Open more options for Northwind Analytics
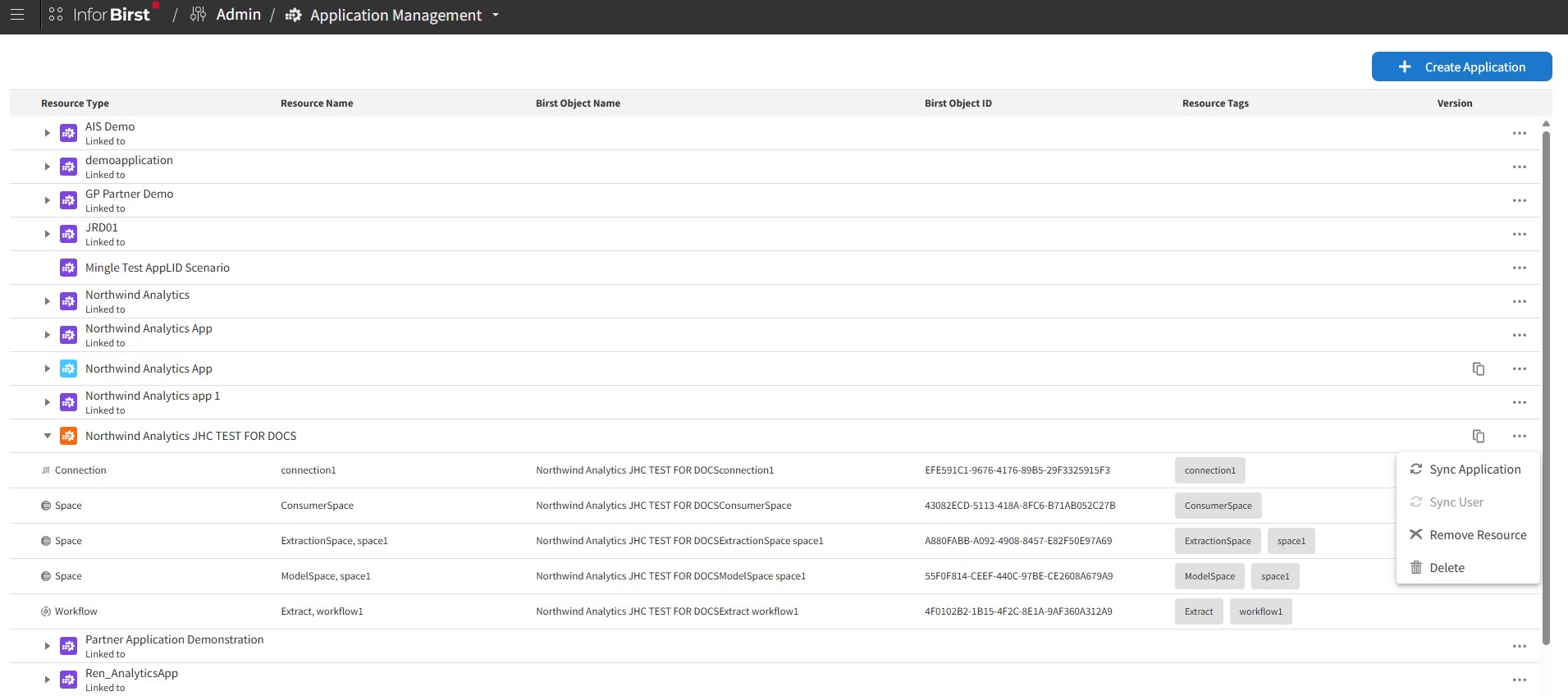The image size is (1568, 696). pyautogui.click(x=1520, y=301)
